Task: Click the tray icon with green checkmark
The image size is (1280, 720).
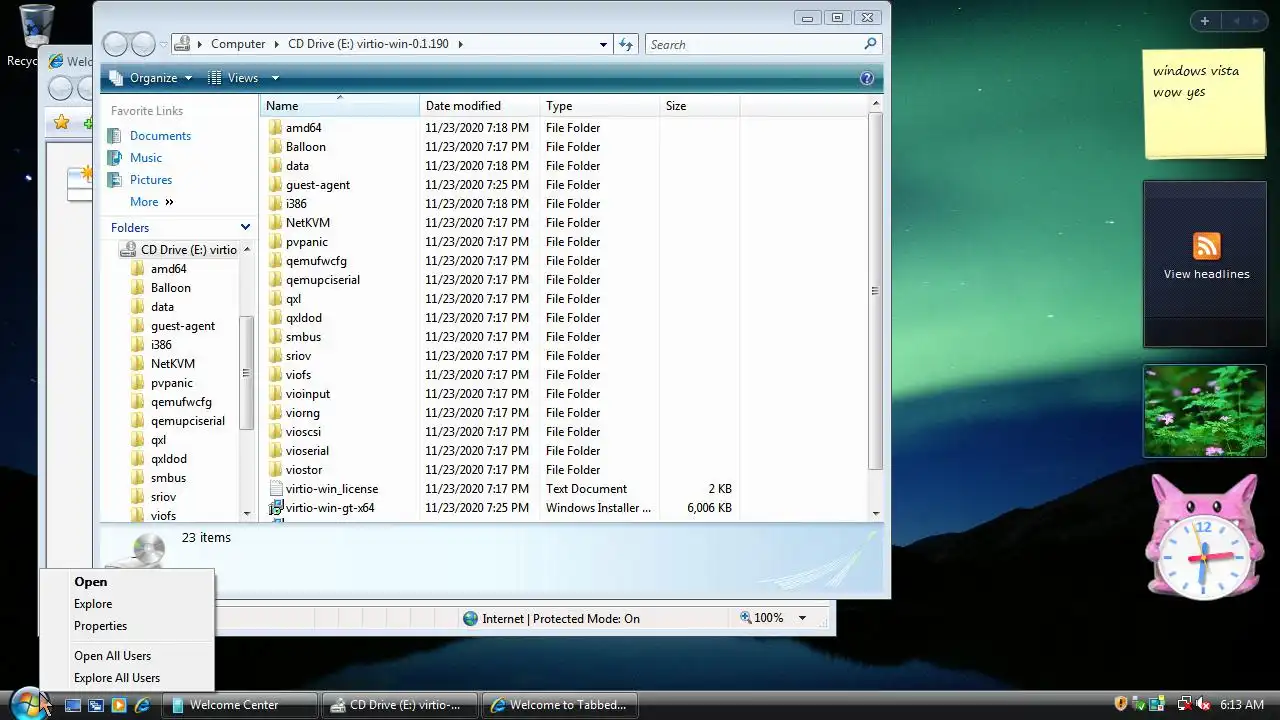Action: pos(1139,704)
